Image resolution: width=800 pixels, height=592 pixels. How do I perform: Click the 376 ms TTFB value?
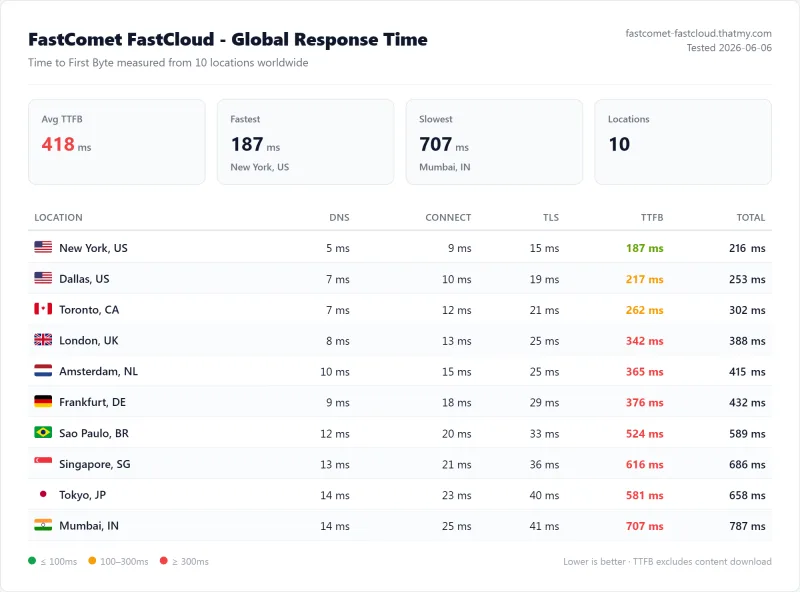click(x=645, y=402)
